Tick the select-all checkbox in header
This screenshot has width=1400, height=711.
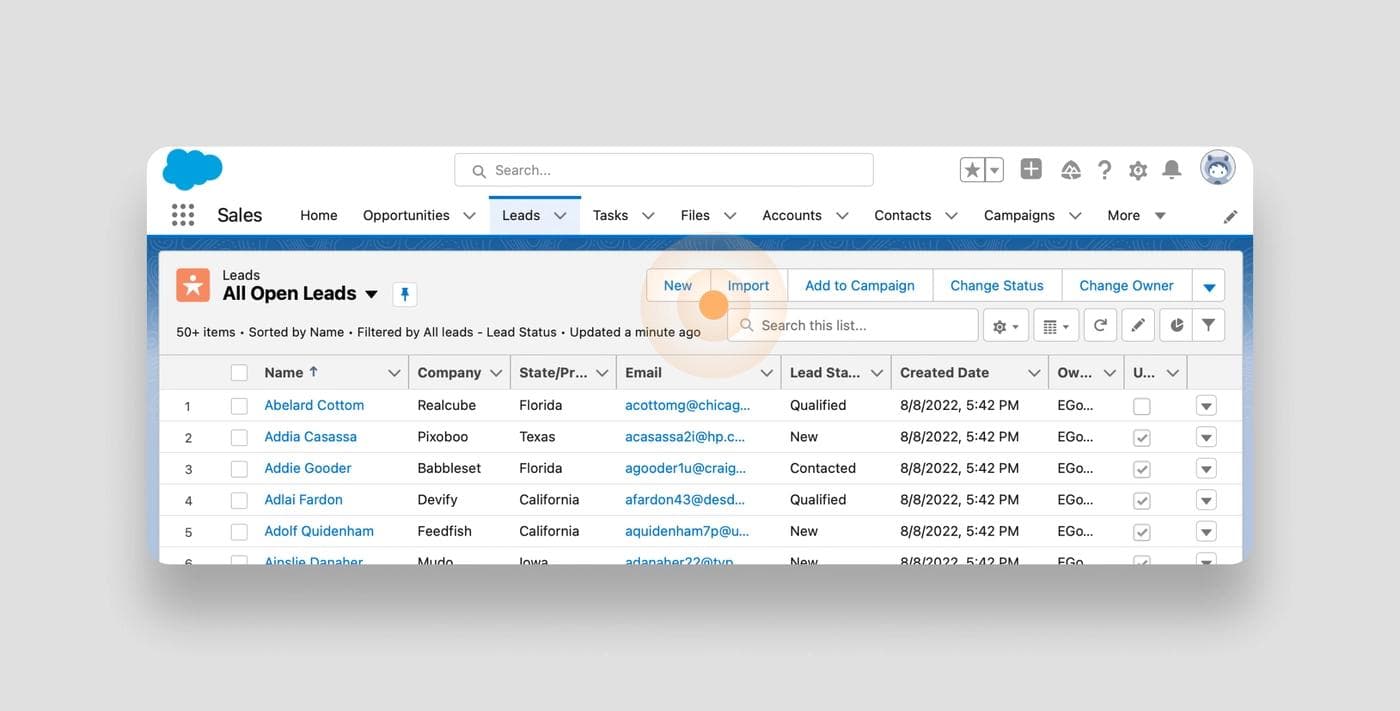[239, 373]
